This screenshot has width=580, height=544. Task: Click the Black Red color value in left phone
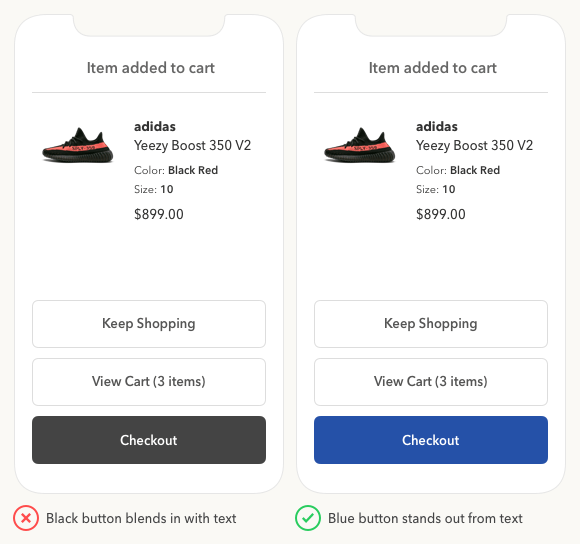pos(193,170)
